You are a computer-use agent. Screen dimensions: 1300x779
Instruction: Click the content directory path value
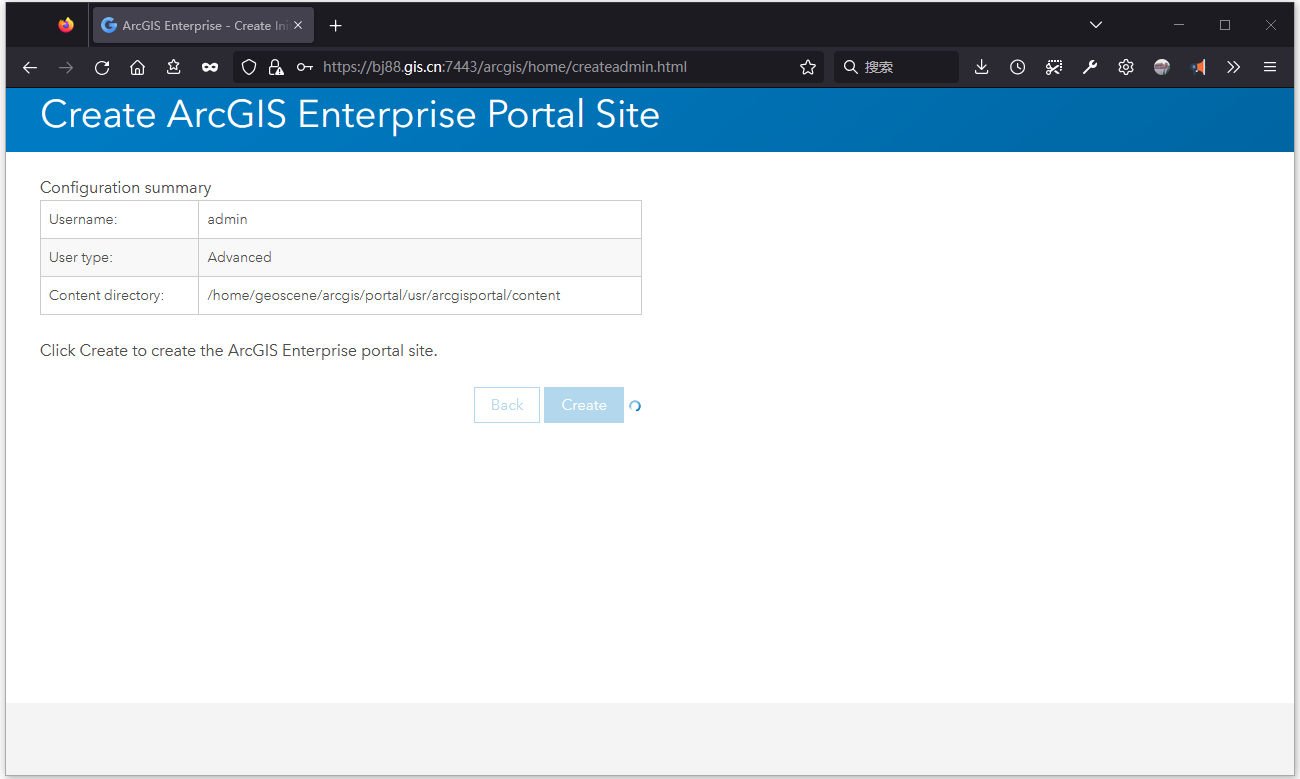click(x=384, y=295)
